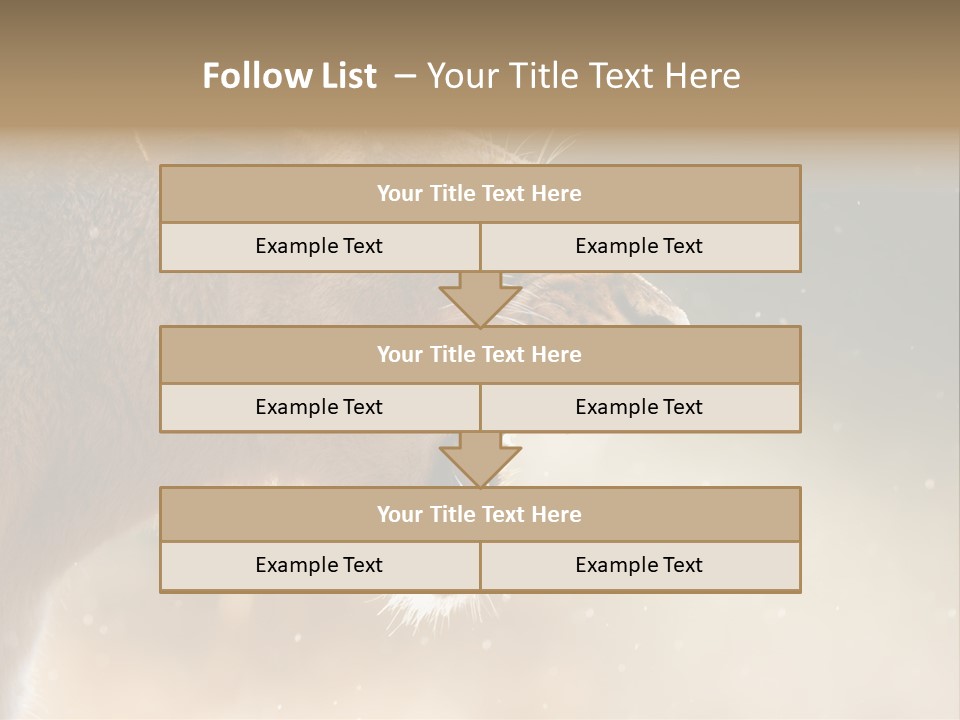The height and width of the screenshot is (720, 960).
Task: Select the top block's title header bar
Action: tap(480, 194)
